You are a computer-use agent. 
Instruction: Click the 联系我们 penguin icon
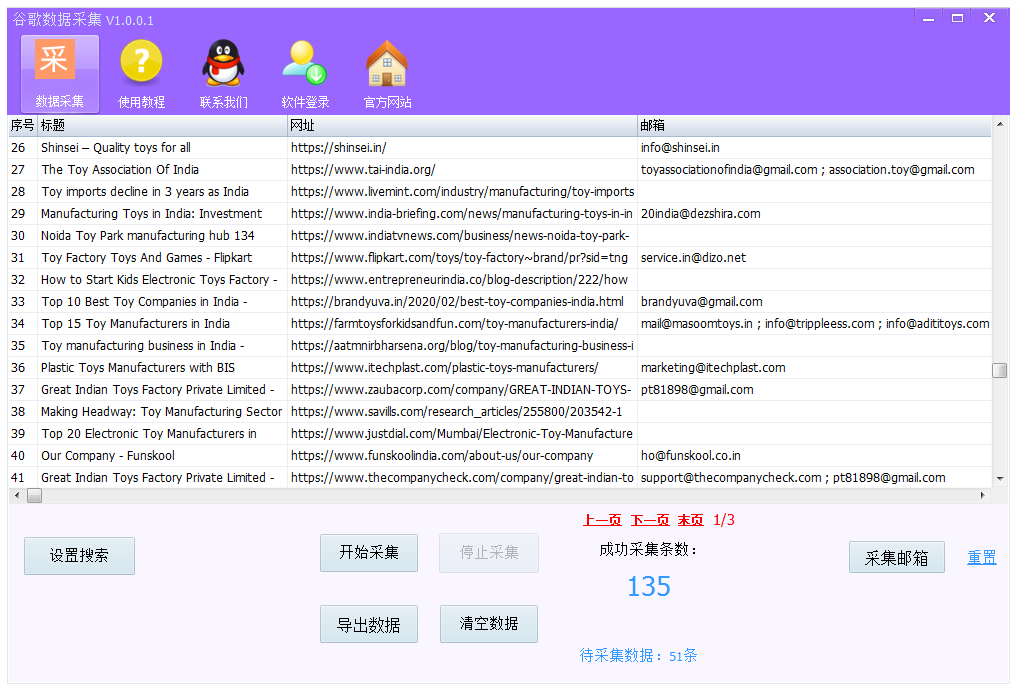[x=223, y=63]
